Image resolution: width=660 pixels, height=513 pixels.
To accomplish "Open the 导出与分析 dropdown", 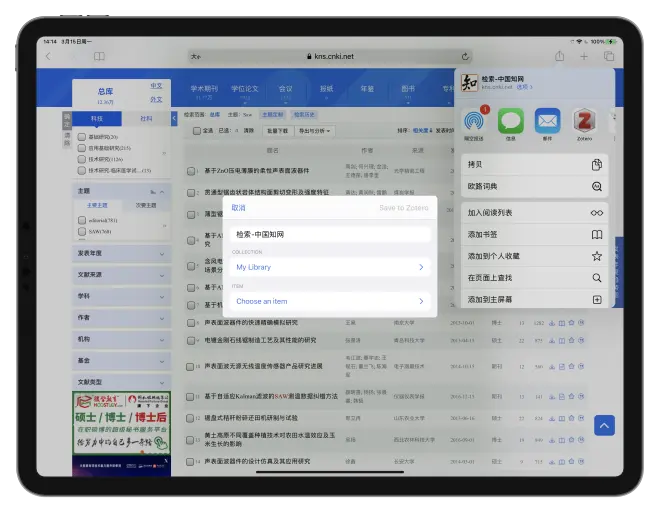I will (314, 131).
